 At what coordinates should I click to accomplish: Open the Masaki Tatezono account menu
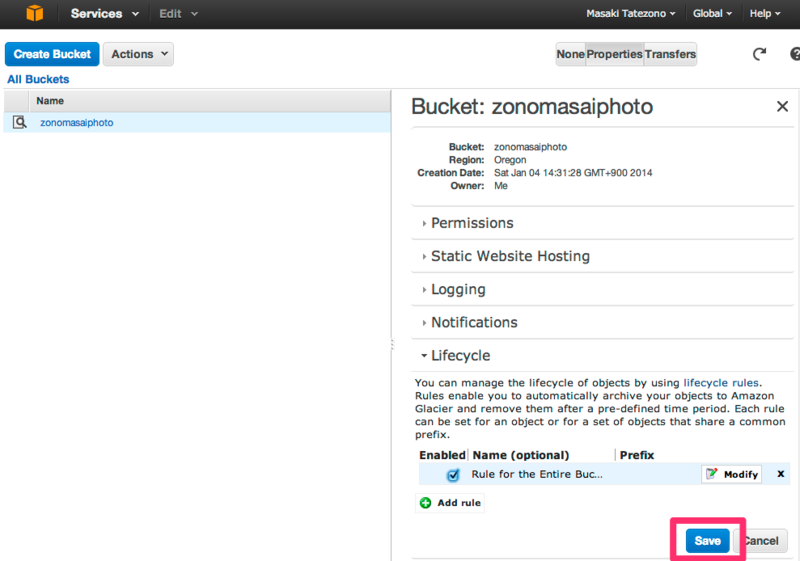(631, 14)
